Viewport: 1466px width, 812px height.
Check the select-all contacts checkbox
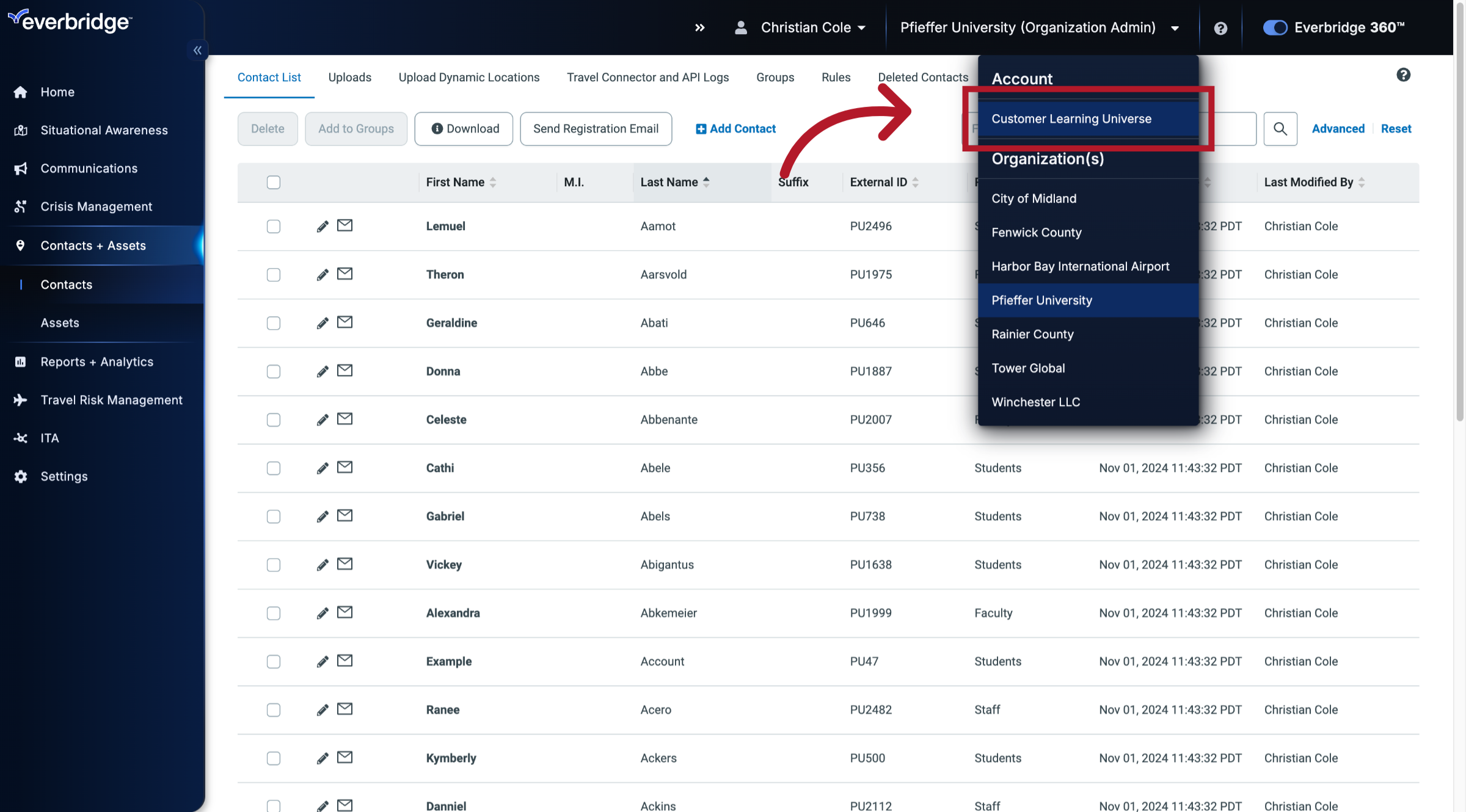click(274, 182)
